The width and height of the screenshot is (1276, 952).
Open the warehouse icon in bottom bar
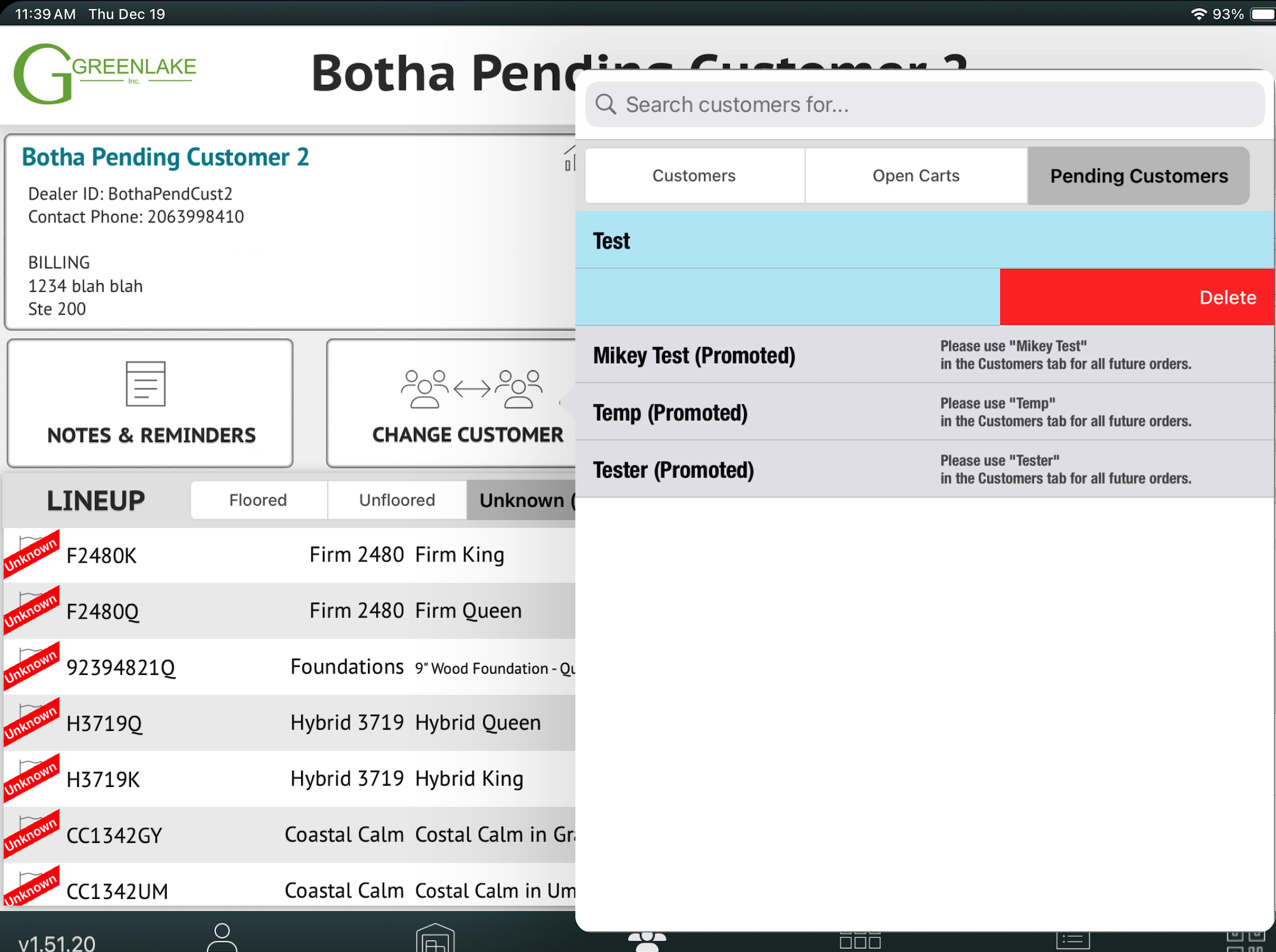435,938
